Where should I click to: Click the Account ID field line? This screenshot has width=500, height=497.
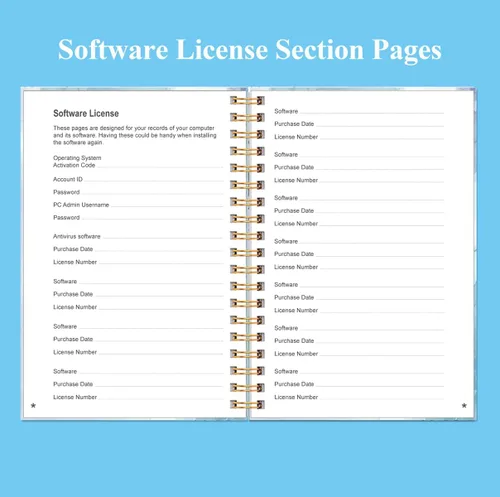tap(138, 179)
